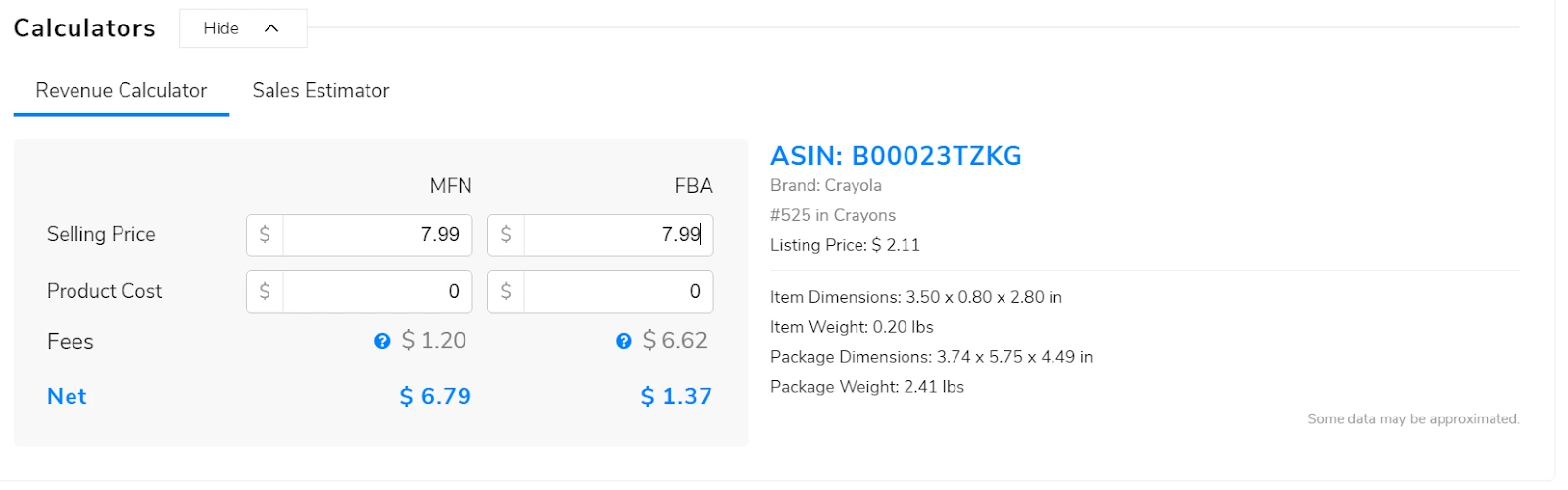The width and height of the screenshot is (1568, 490).
Task: Select the FBA Product Cost input
Action: 617,291
